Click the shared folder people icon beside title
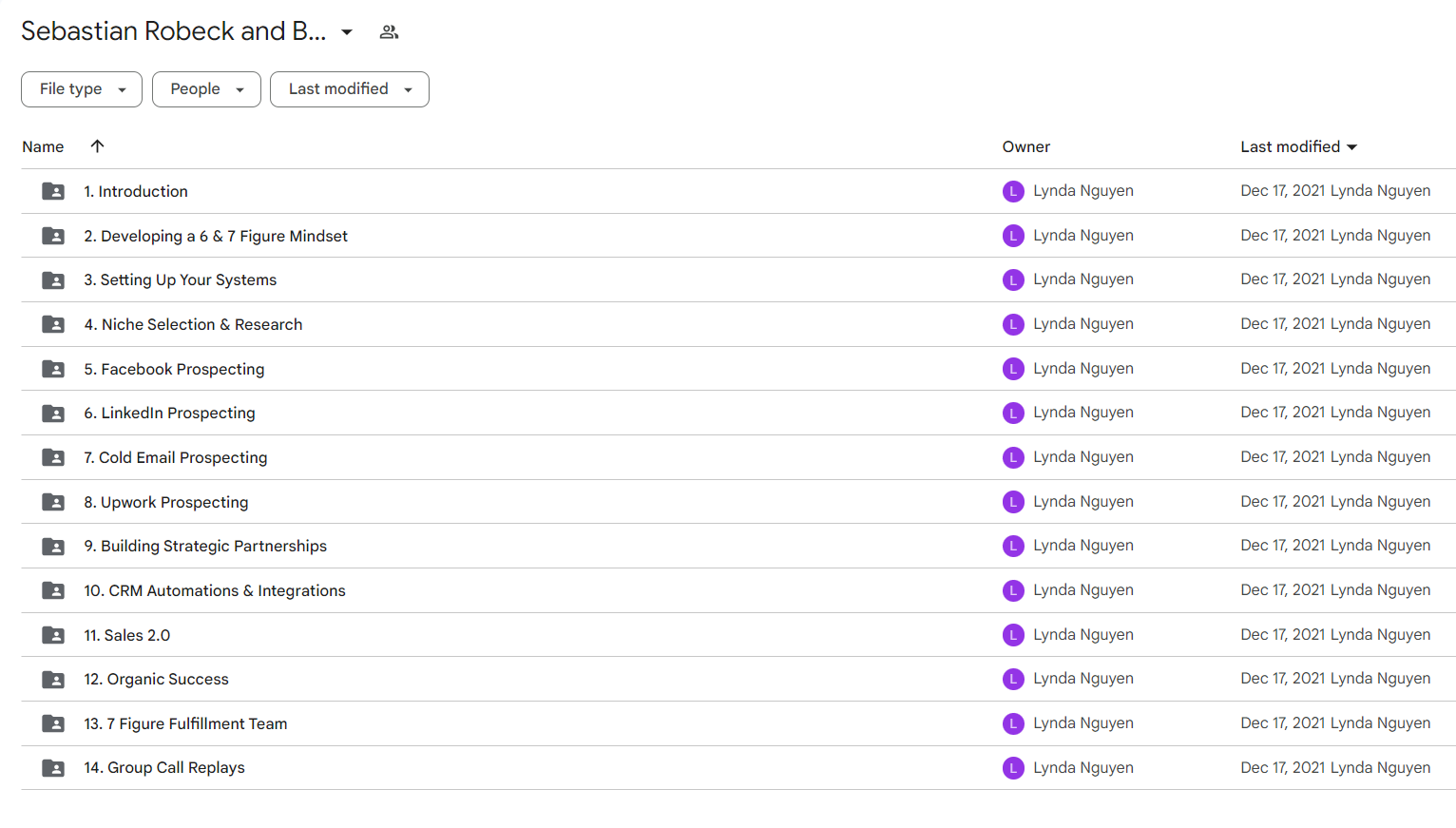1456x828 pixels. [389, 32]
